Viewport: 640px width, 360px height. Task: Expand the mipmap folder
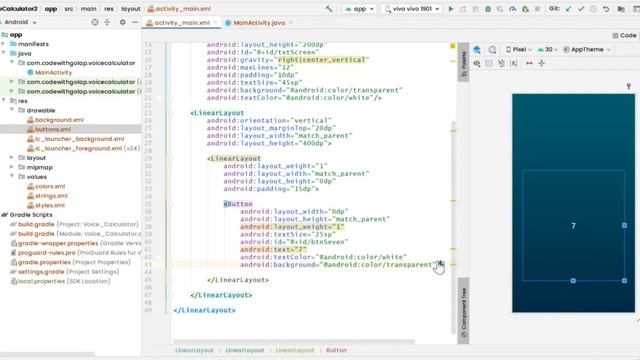[12, 167]
